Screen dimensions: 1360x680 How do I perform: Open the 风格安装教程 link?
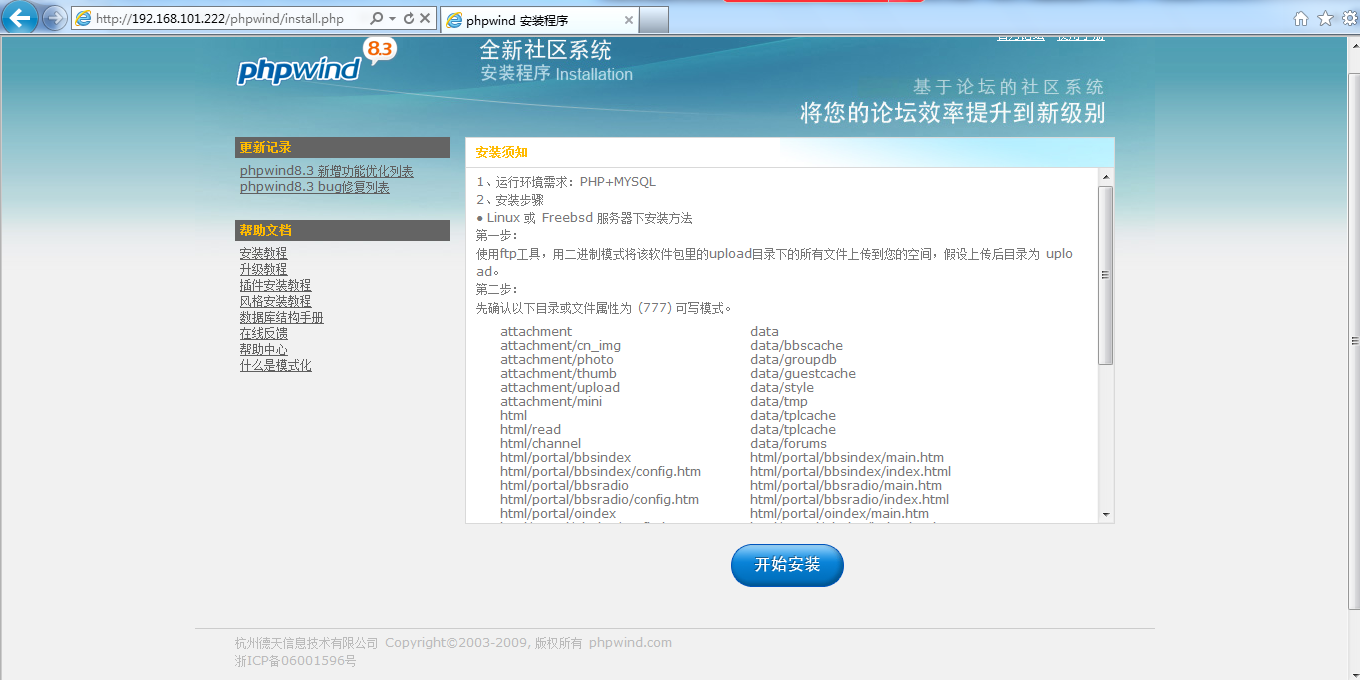pyautogui.click(x=275, y=301)
